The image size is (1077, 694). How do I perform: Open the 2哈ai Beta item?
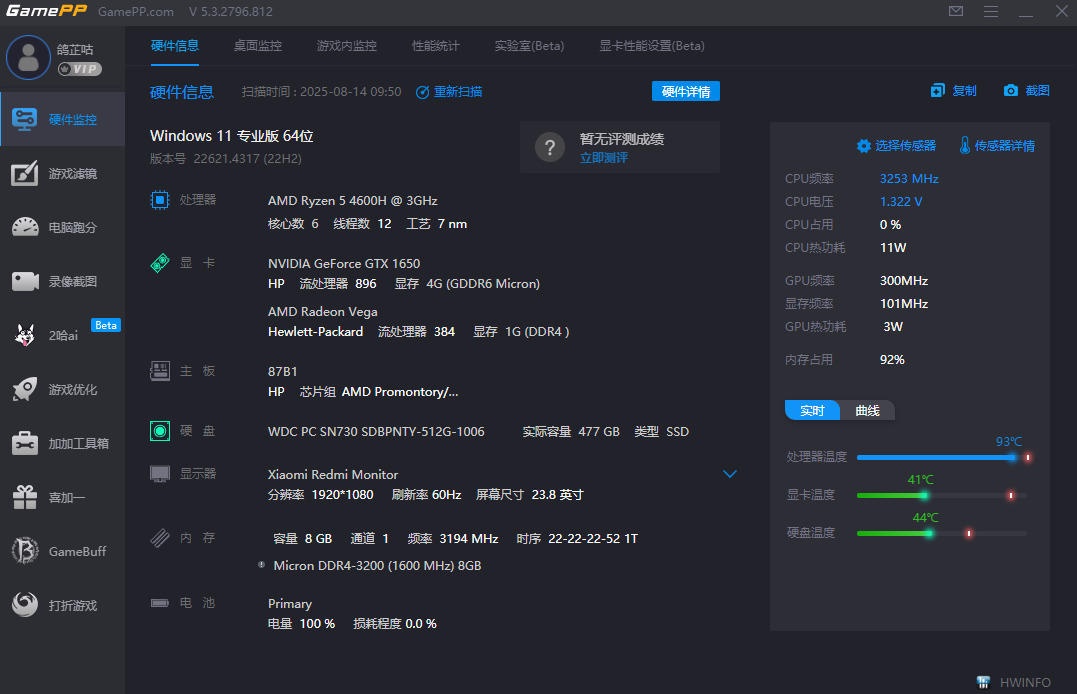[x=63, y=335]
